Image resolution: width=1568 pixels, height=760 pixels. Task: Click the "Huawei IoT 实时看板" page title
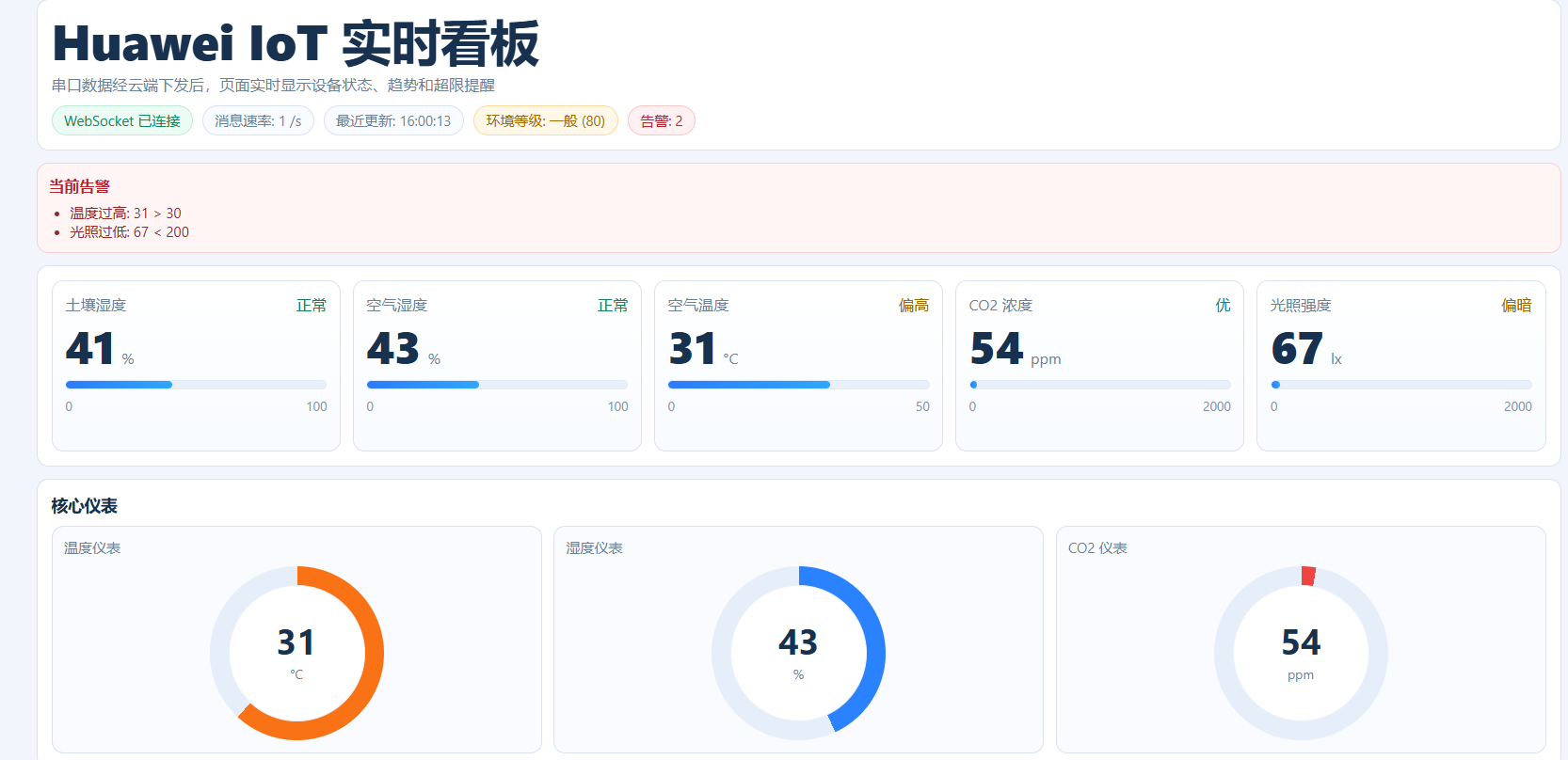[296, 43]
